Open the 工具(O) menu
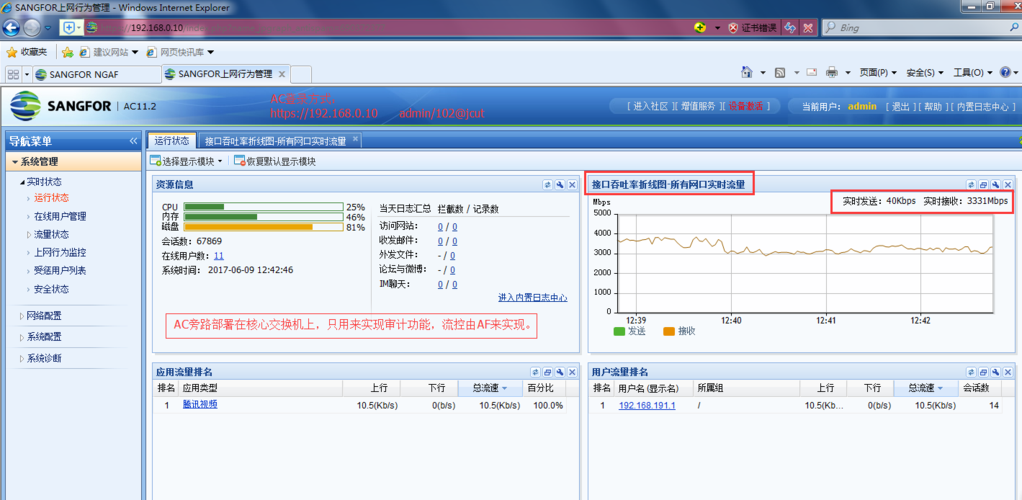 point(972,72)
